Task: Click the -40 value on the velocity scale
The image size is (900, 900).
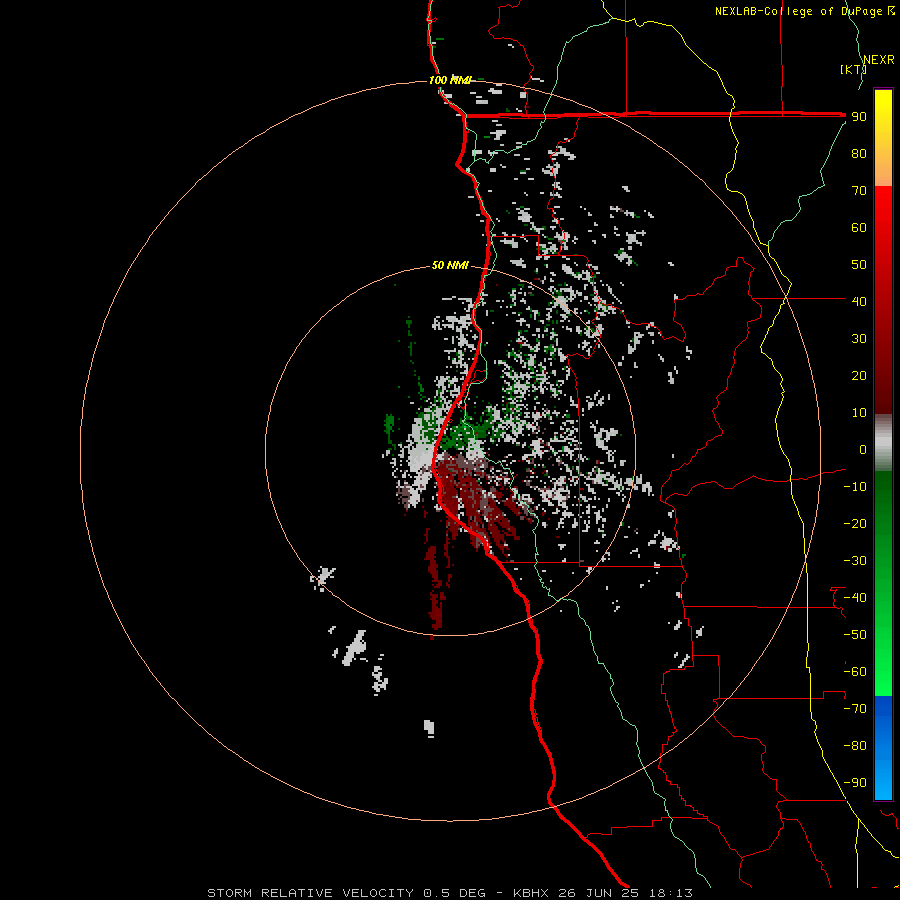Action: [x=855, y=598]
